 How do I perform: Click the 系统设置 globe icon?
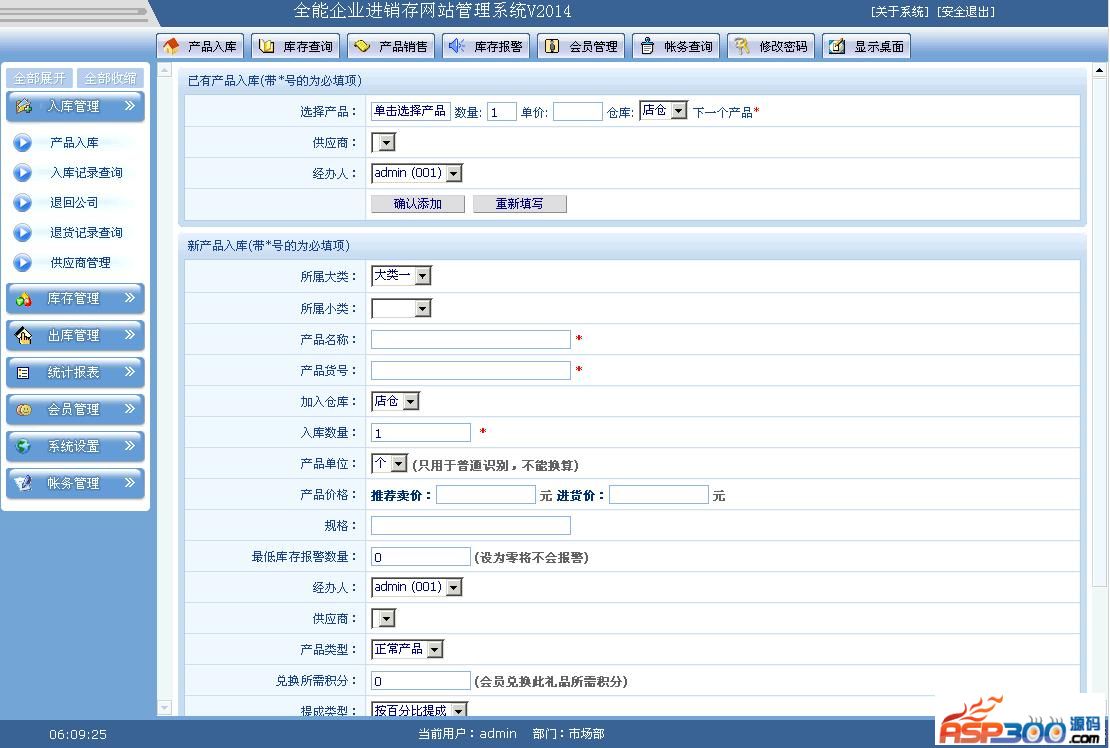click(23, 447)
